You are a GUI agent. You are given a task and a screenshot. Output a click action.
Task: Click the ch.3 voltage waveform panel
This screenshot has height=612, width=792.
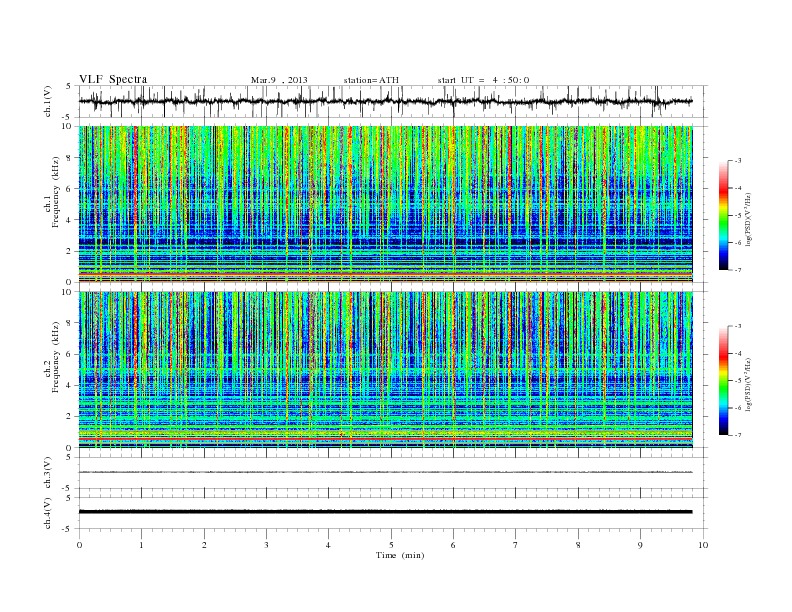[x=393, y=473]
